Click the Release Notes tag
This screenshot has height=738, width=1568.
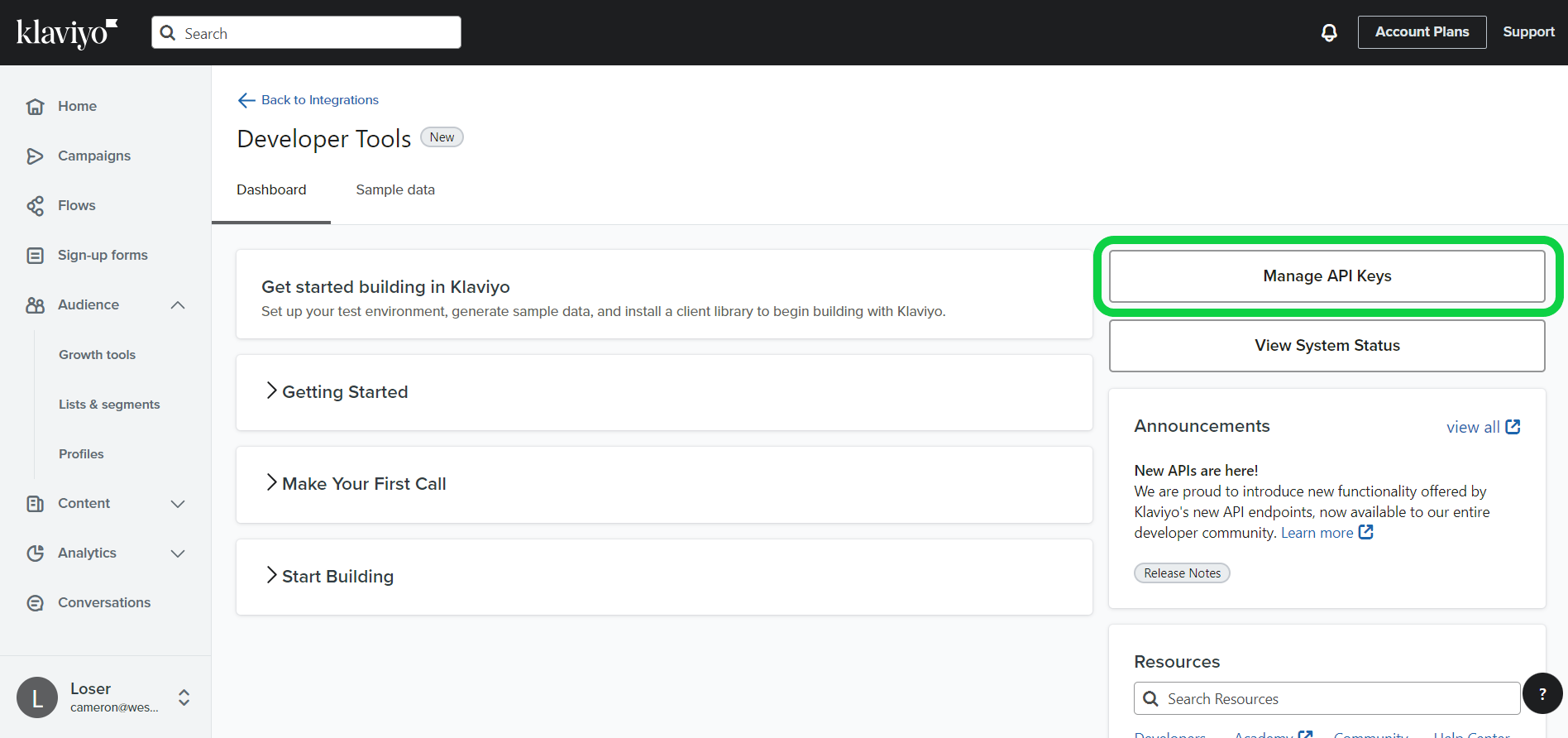(x=1182, y=573)
